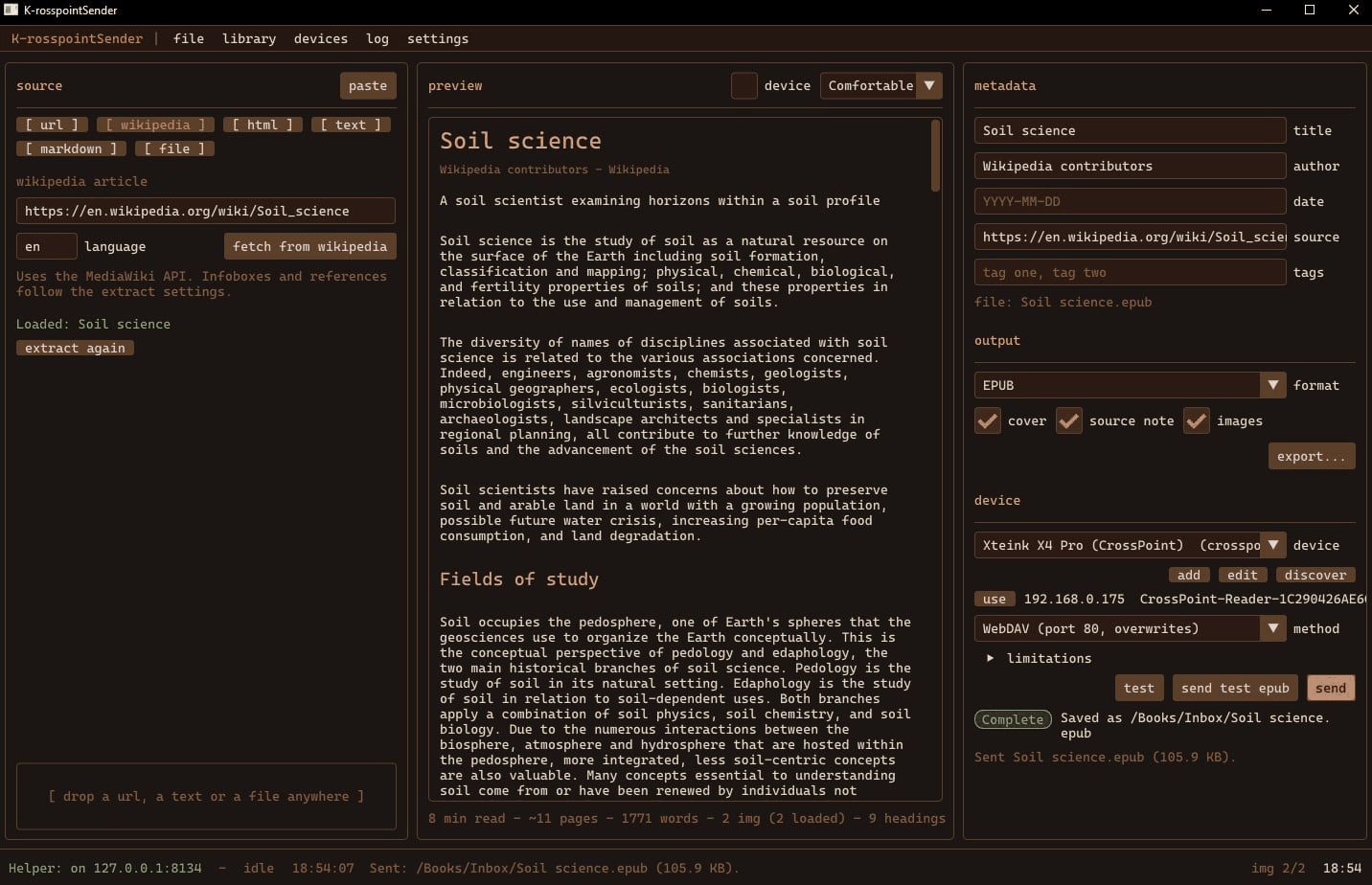Click fetch from wikipedia button

(x=310, y=246)
